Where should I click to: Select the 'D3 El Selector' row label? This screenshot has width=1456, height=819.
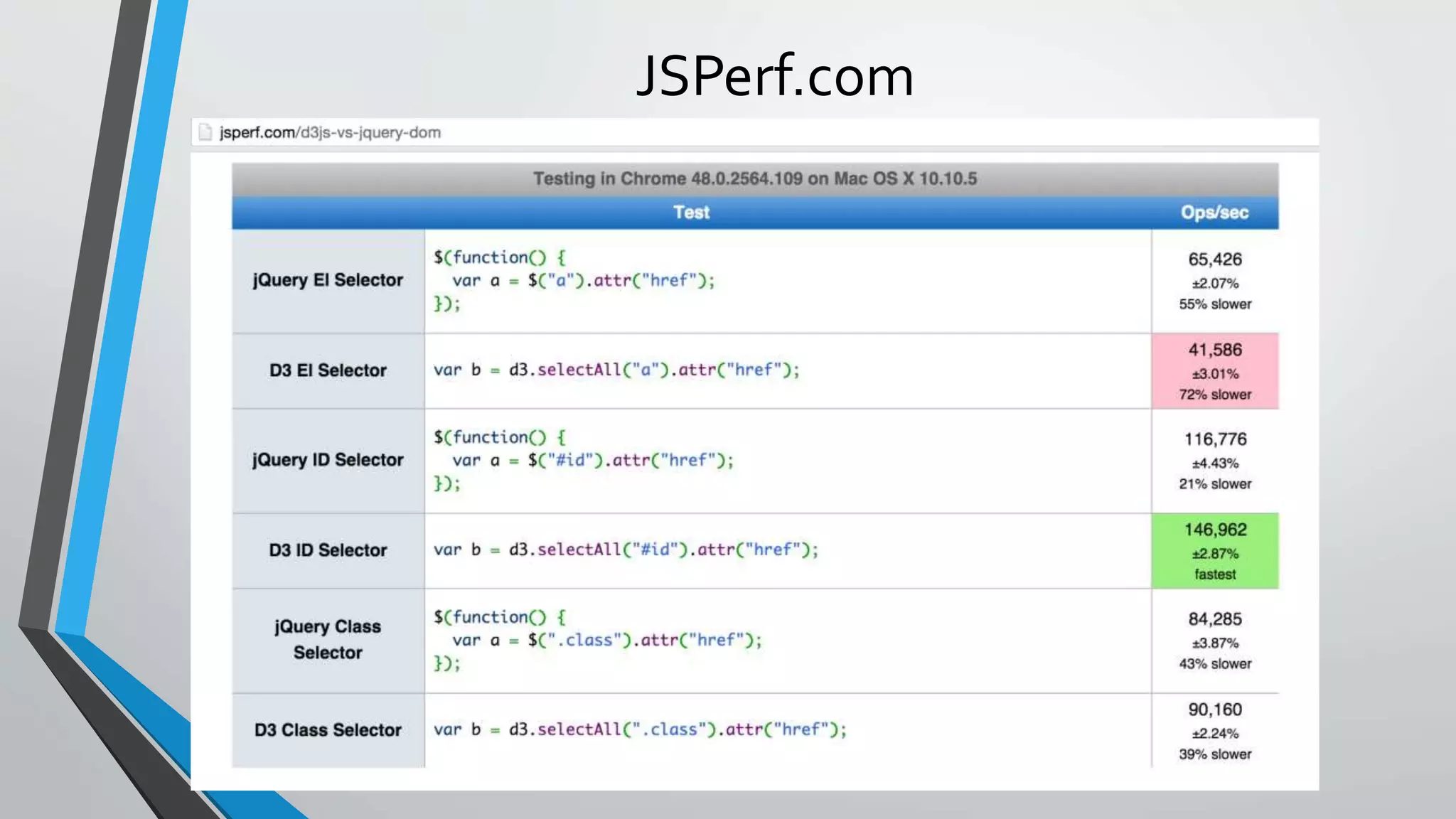click(x=328, y=370)
